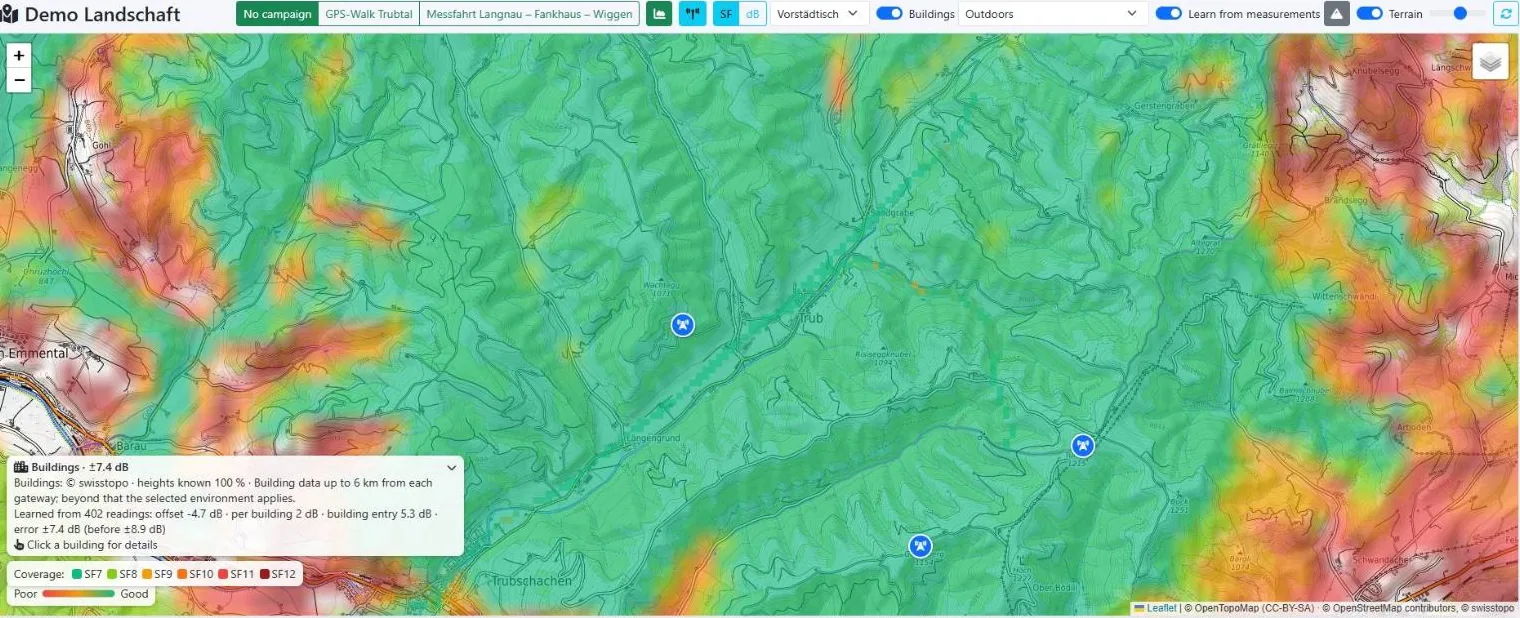Click the SF9 coverage color swatch

[146, 574]
